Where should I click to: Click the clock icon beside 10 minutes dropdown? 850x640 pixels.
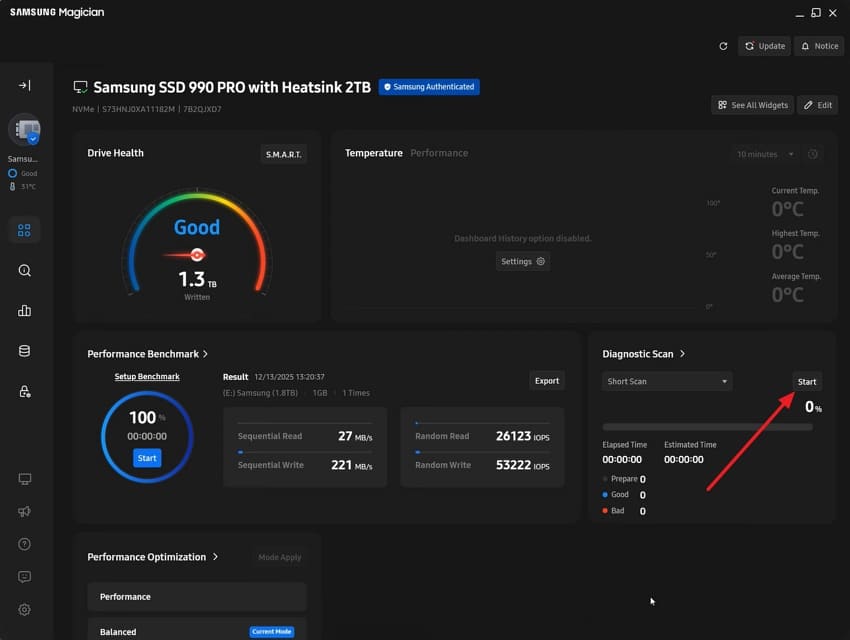click(813, 154)
